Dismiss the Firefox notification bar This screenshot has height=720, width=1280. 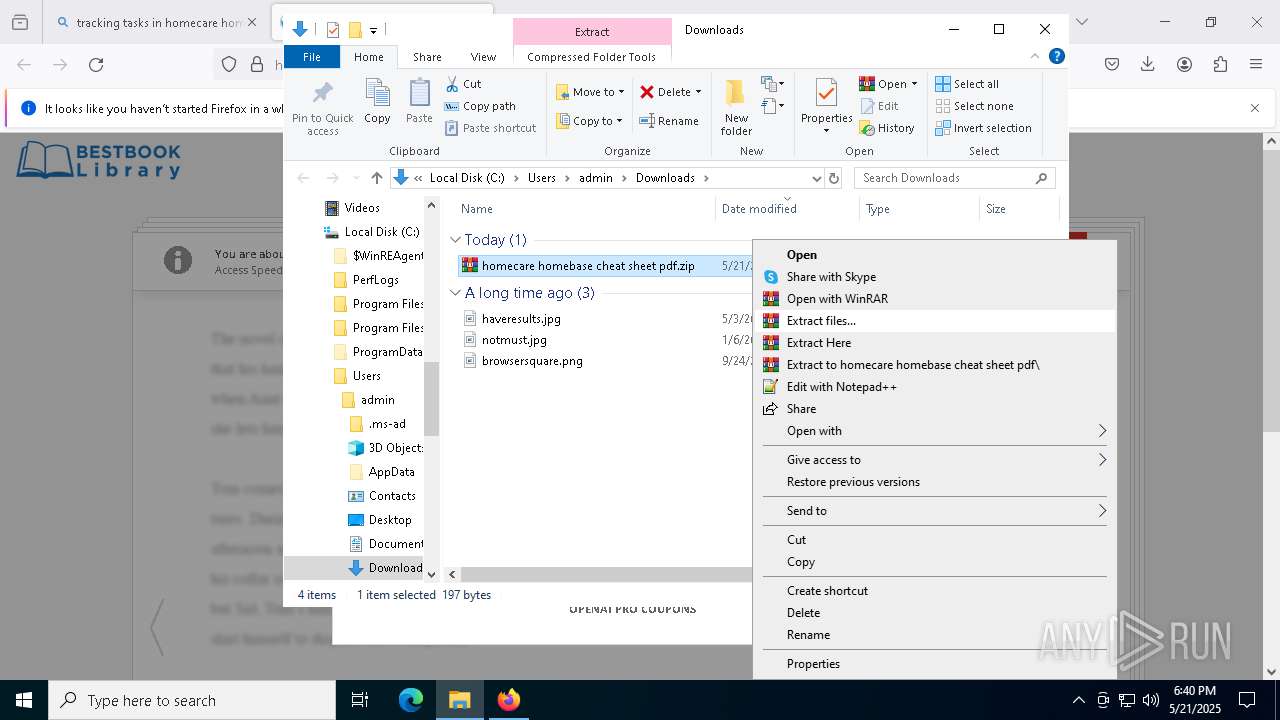pos(1255,108)
